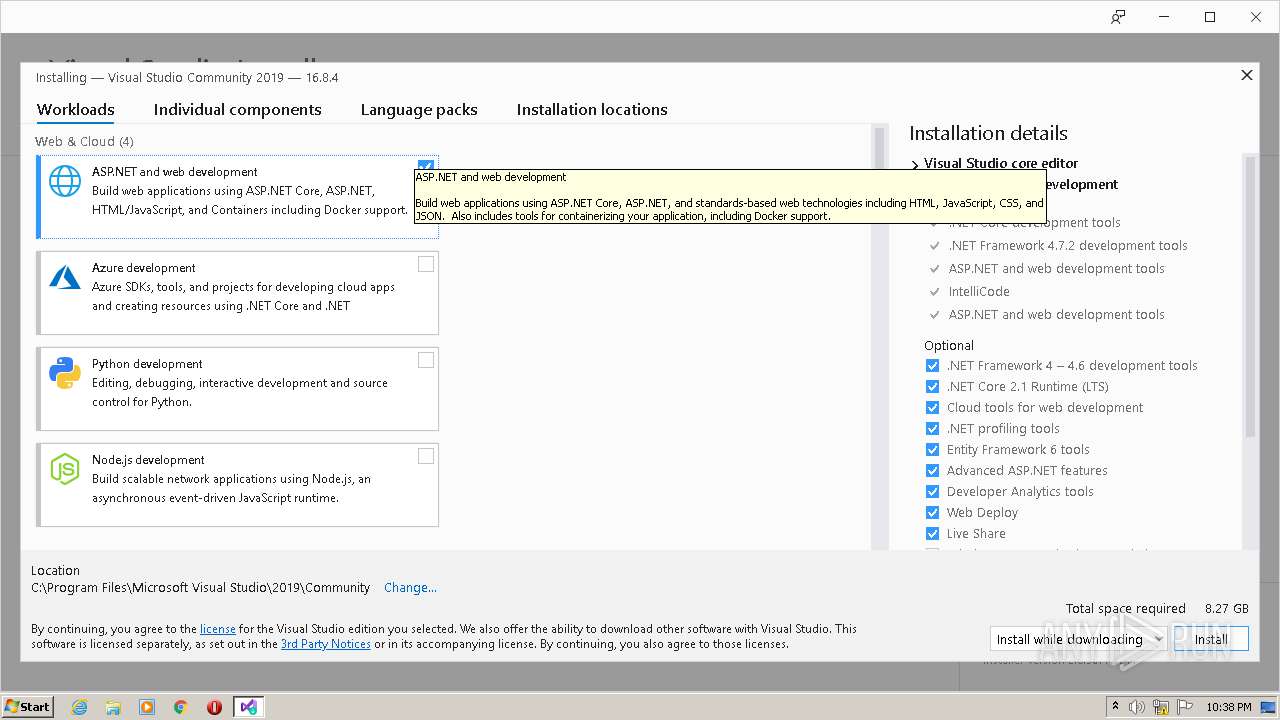Click the IntelliCode included item
This screenshot has width=1280, height=720.
click(979, 292)
